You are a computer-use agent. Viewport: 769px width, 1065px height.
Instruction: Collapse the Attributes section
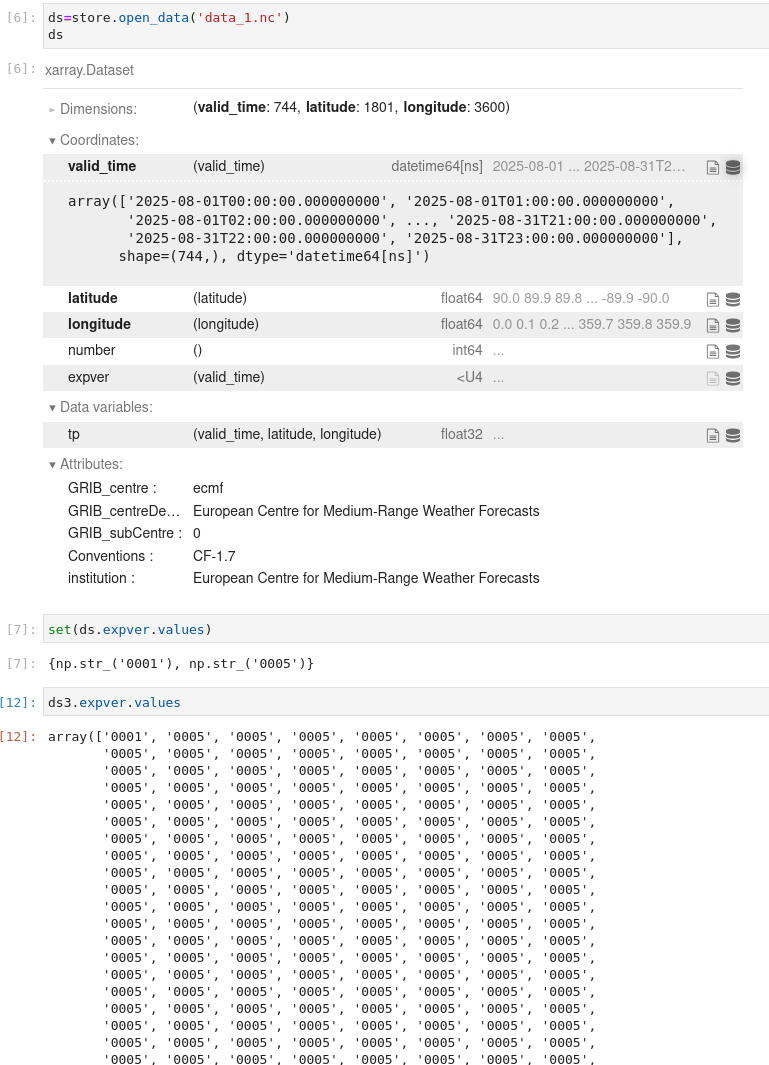point(85,465)
